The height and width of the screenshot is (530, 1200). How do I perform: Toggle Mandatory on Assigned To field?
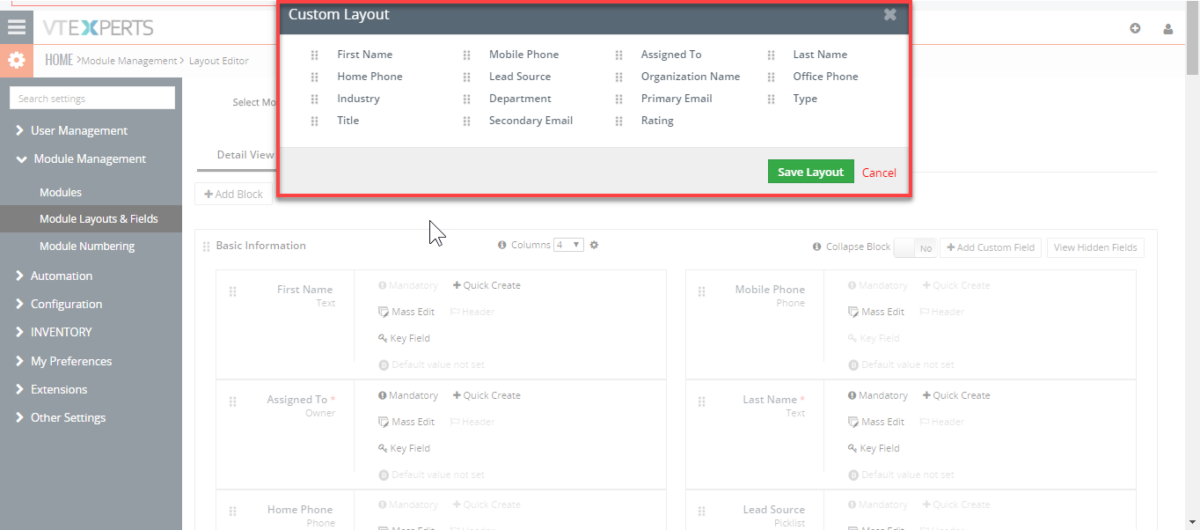click(408, 395)
